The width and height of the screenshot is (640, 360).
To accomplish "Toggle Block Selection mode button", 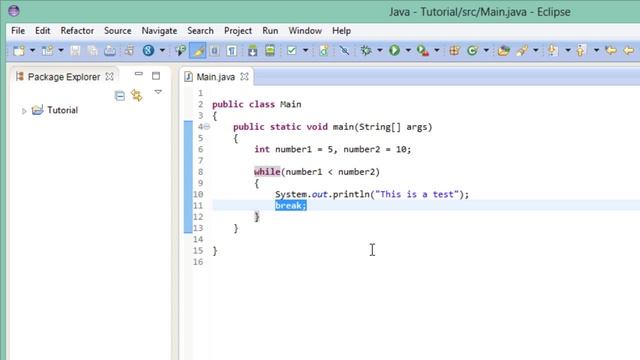I will point(215,51).
